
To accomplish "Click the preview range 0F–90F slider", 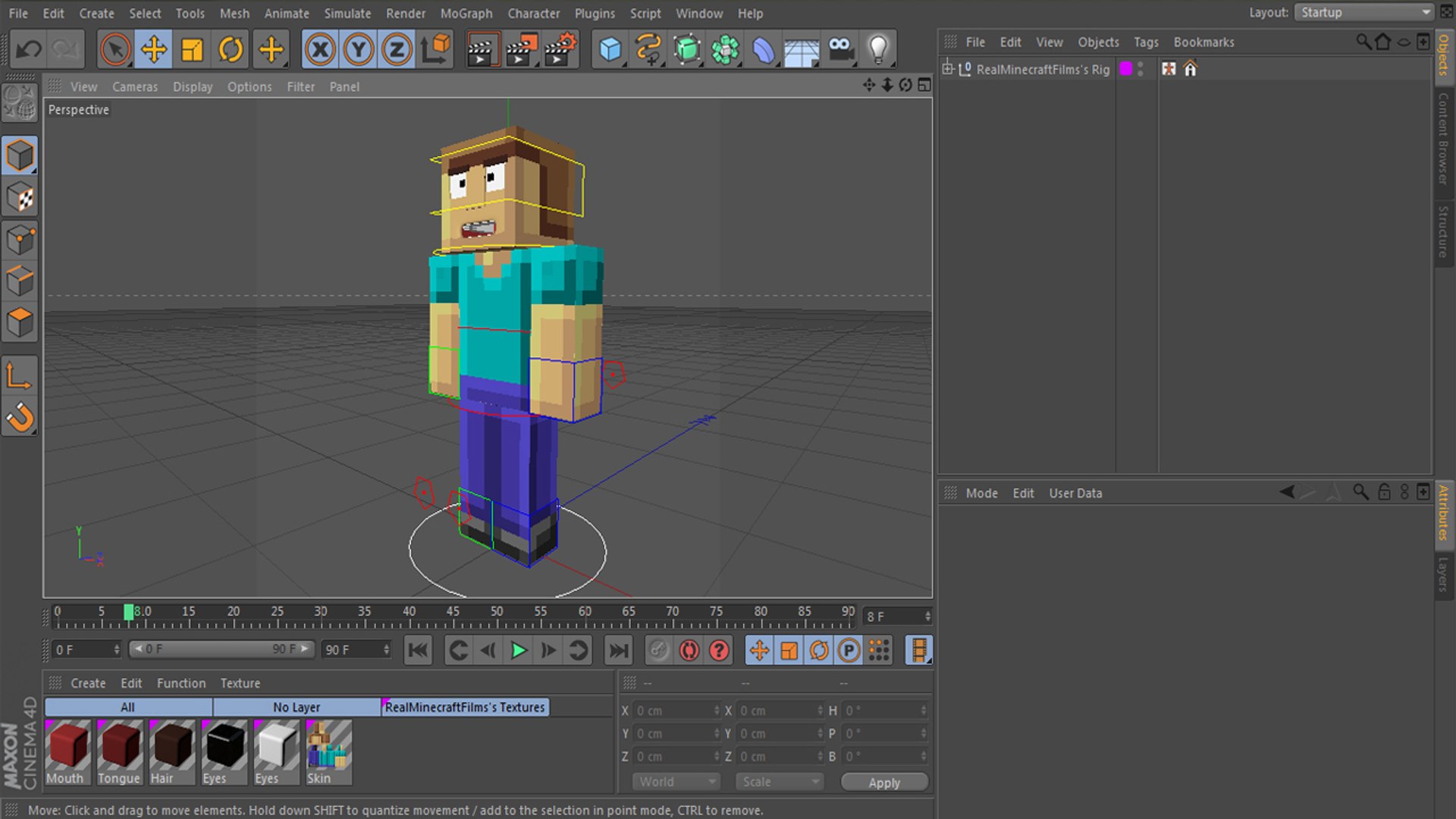I will tap(221, 649).
